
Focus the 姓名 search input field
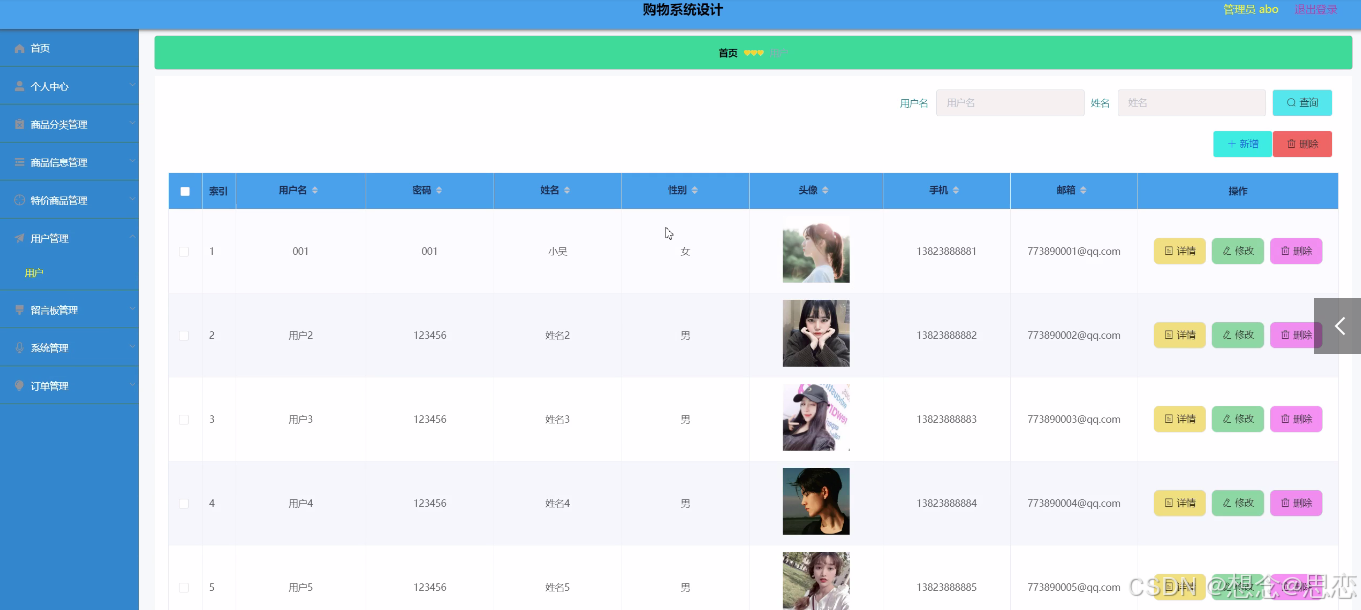1192,103
